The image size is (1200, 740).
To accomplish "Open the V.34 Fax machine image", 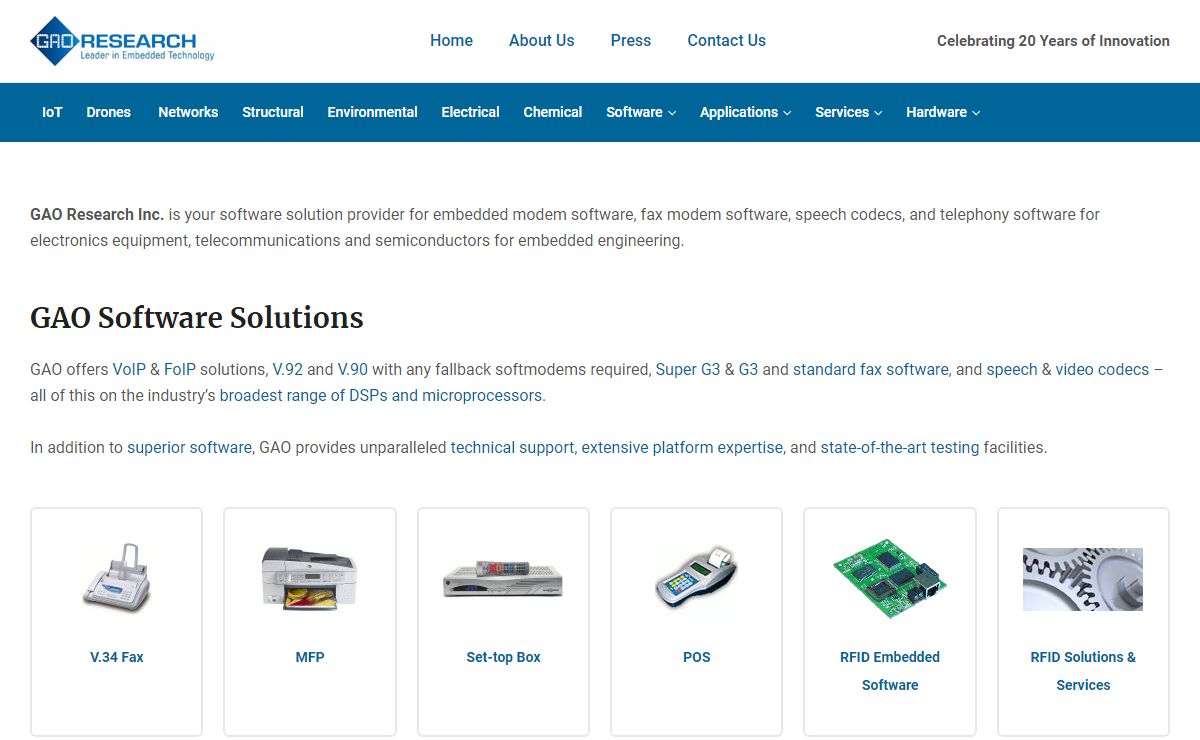I will [117, 578].
